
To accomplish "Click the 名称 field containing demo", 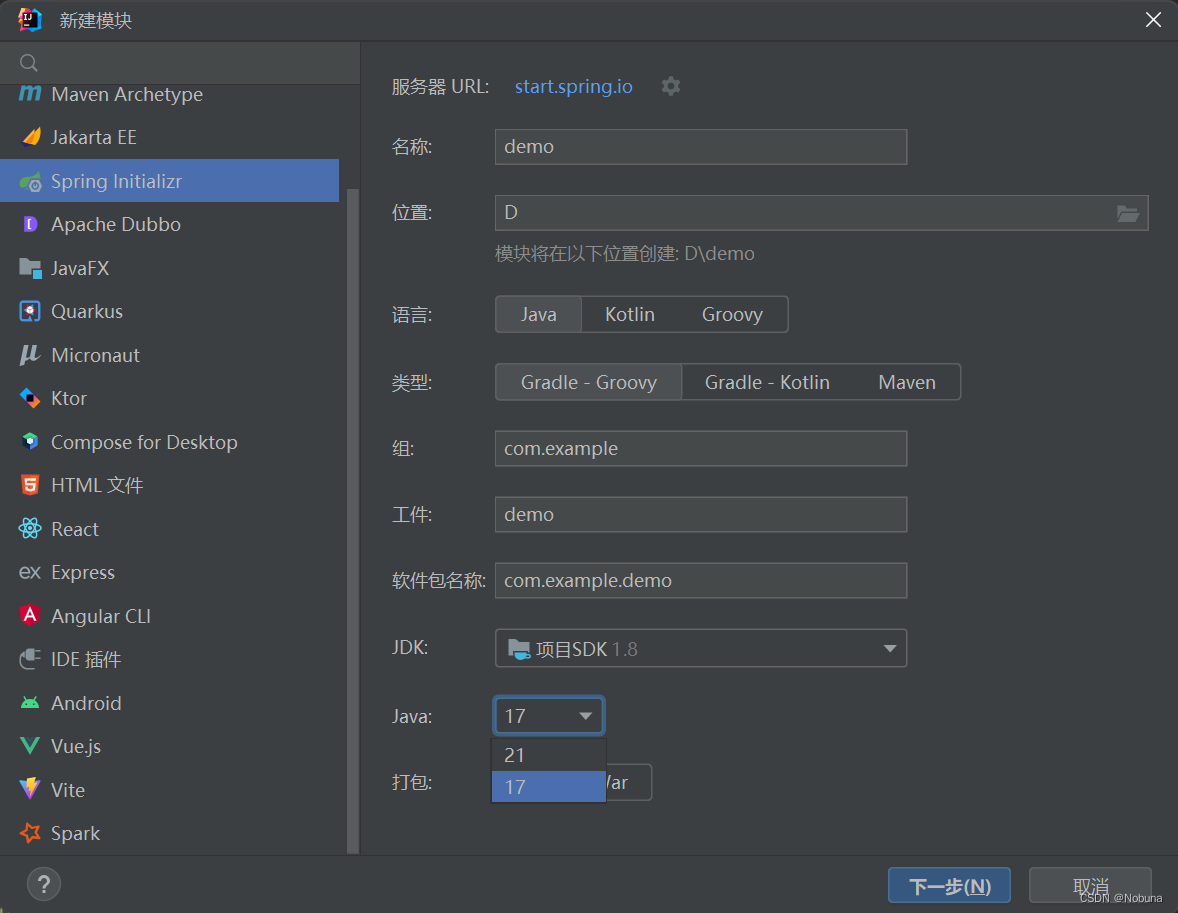I will 700,146.
